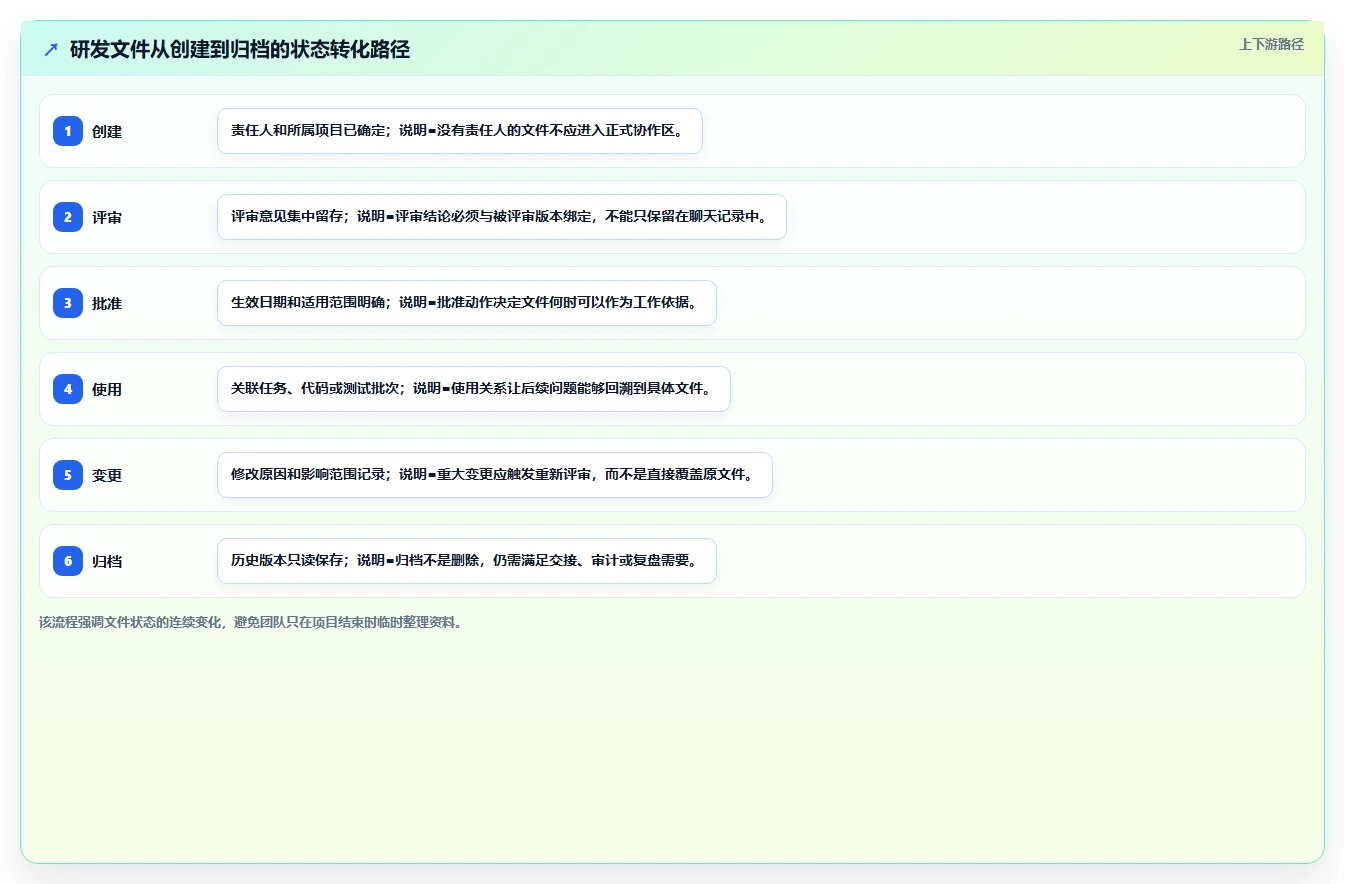The image size is (1345, 884).
Task: Click the 历史版本只读保存 description box
Action: 467,561
